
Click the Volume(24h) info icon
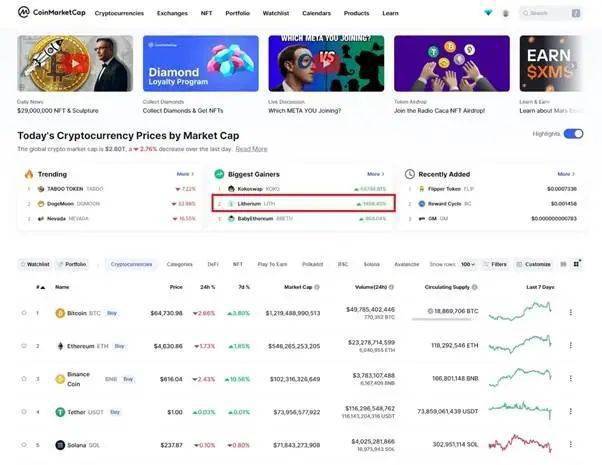(391, 287)
